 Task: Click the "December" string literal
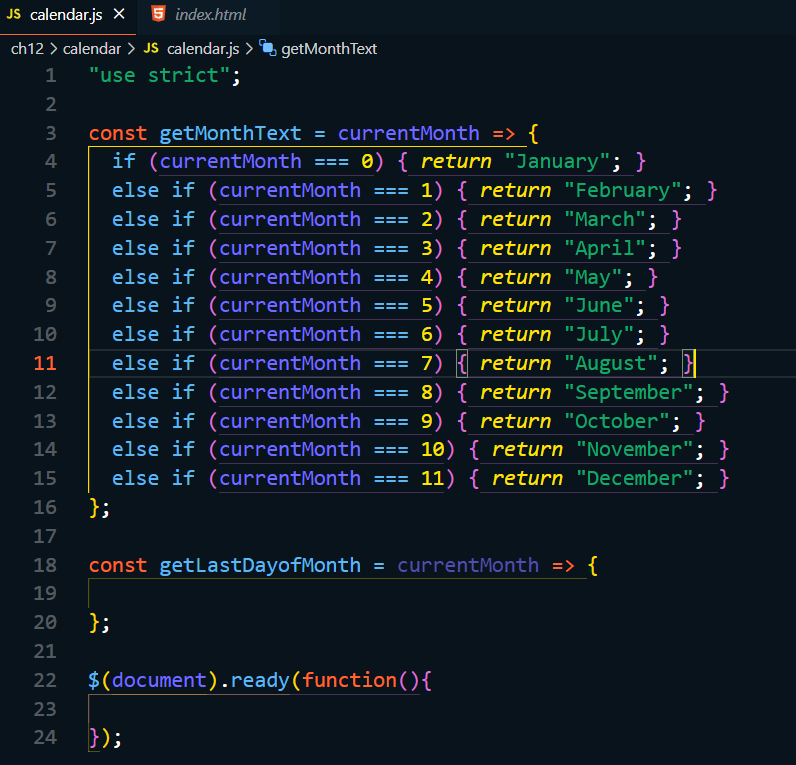(635, 479)
